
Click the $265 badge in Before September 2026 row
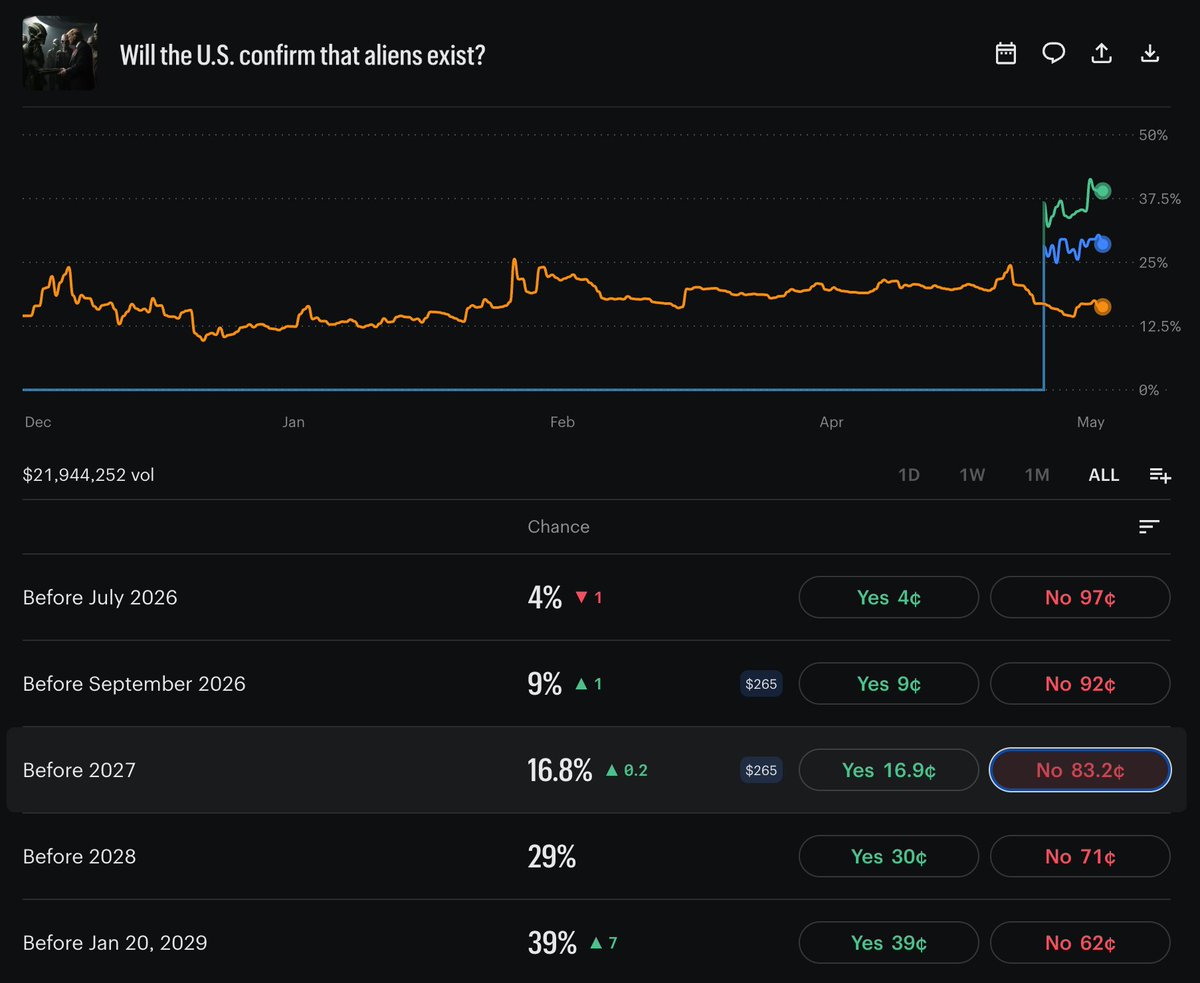tap(760, 684)
